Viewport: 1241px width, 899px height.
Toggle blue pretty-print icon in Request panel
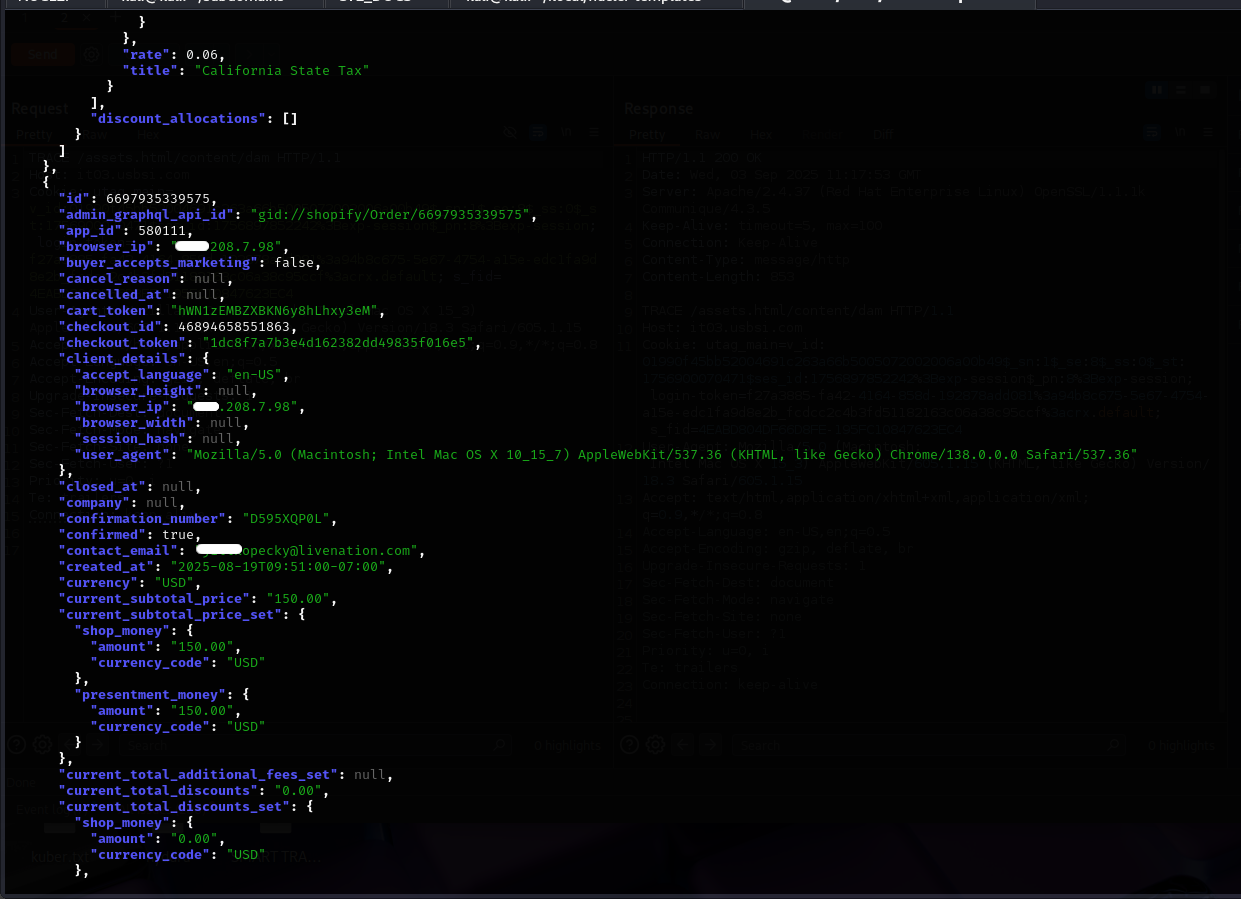pyautogui.click(x=537, y=133)
